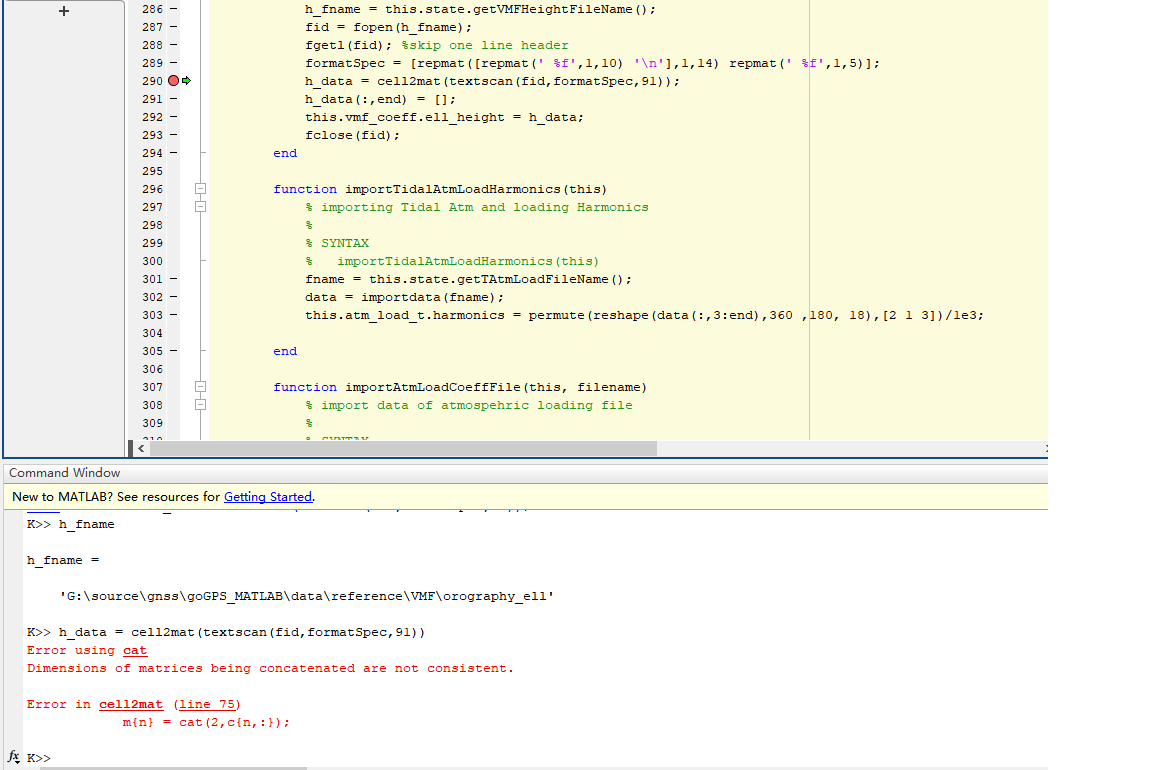
Task: Open the Getting Started link
Action: pyautogui.click(x=267, y=496)
